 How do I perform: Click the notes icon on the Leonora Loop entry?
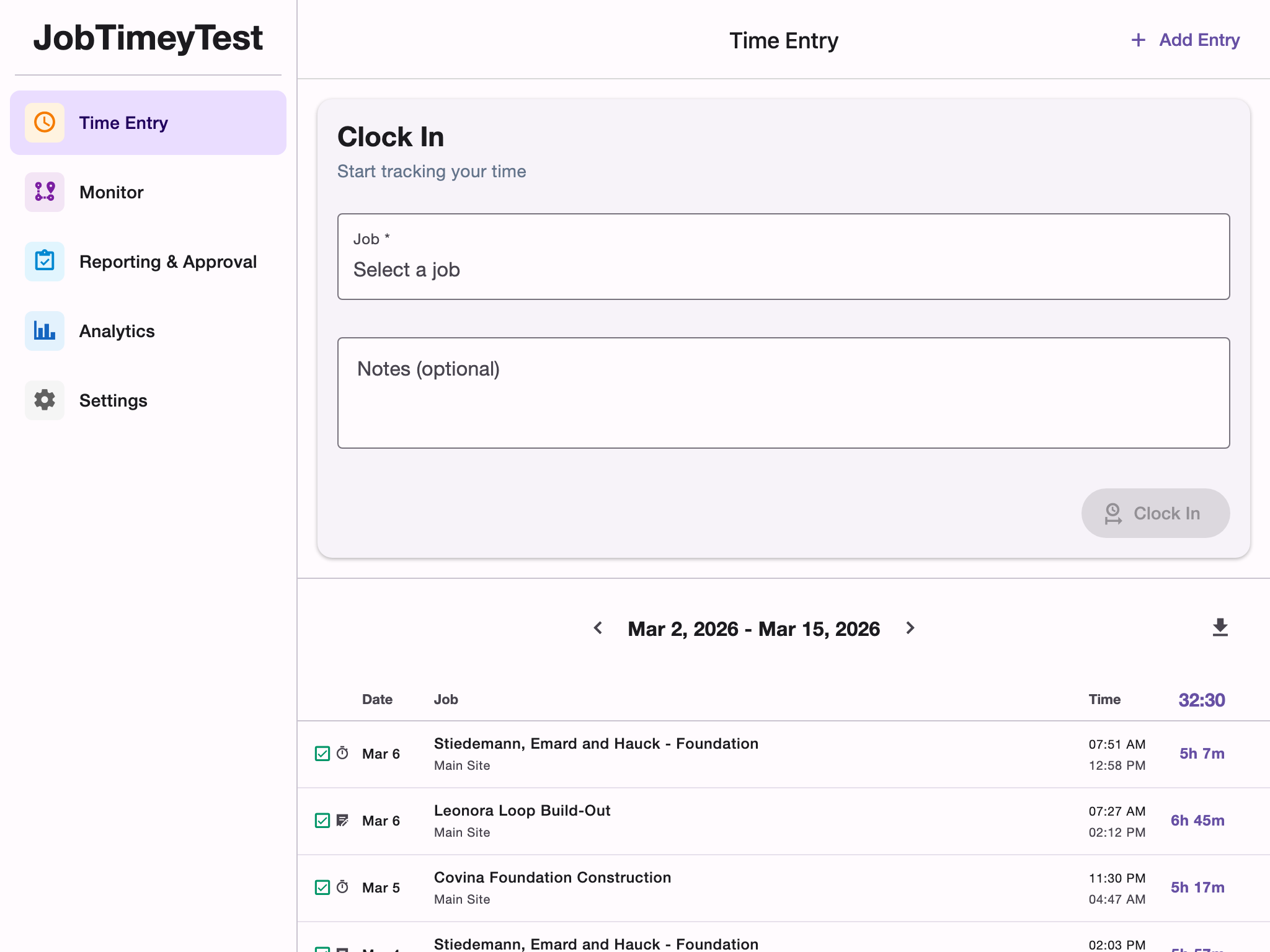pos(342,820)
